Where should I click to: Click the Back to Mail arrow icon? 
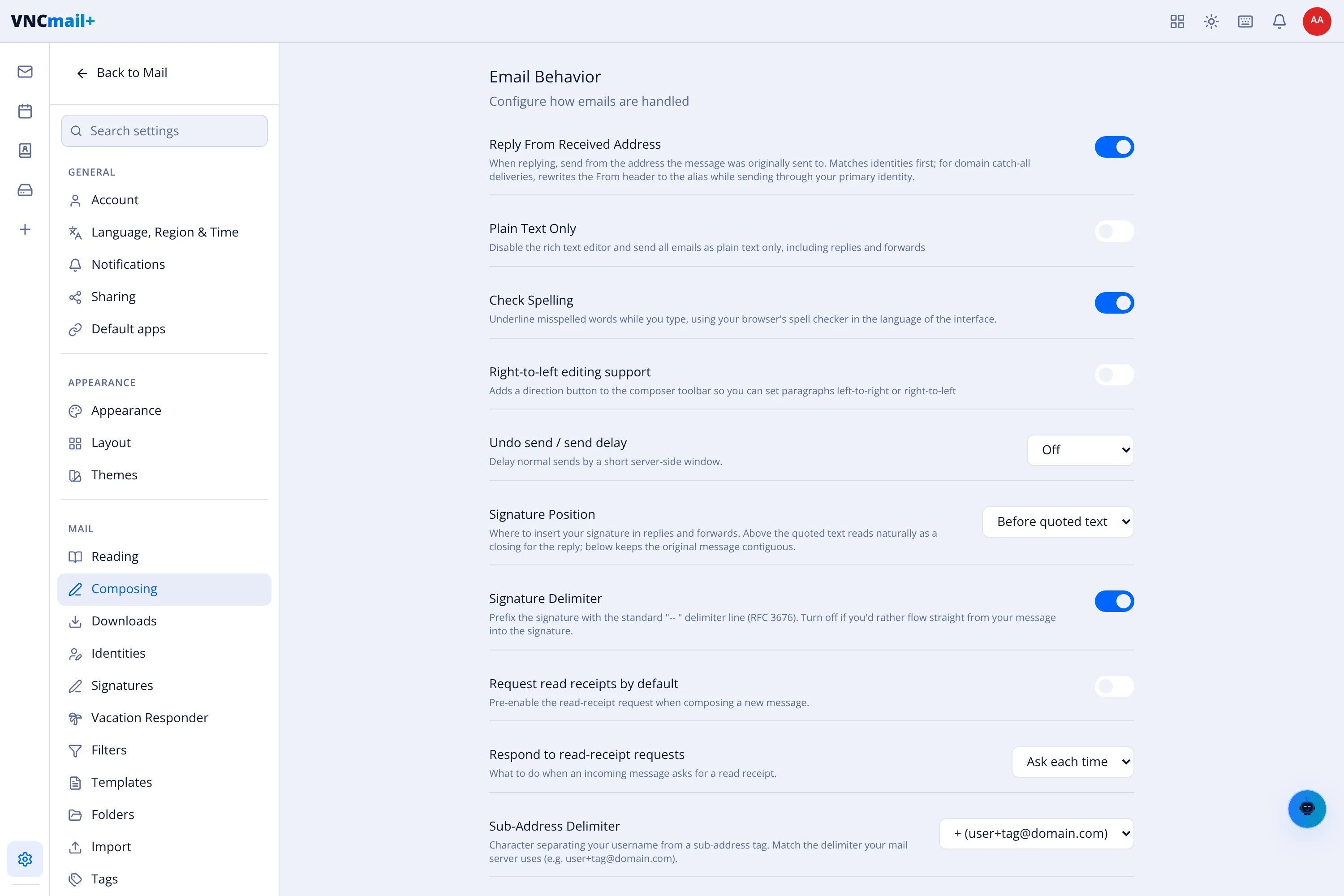tap(82, 73)
